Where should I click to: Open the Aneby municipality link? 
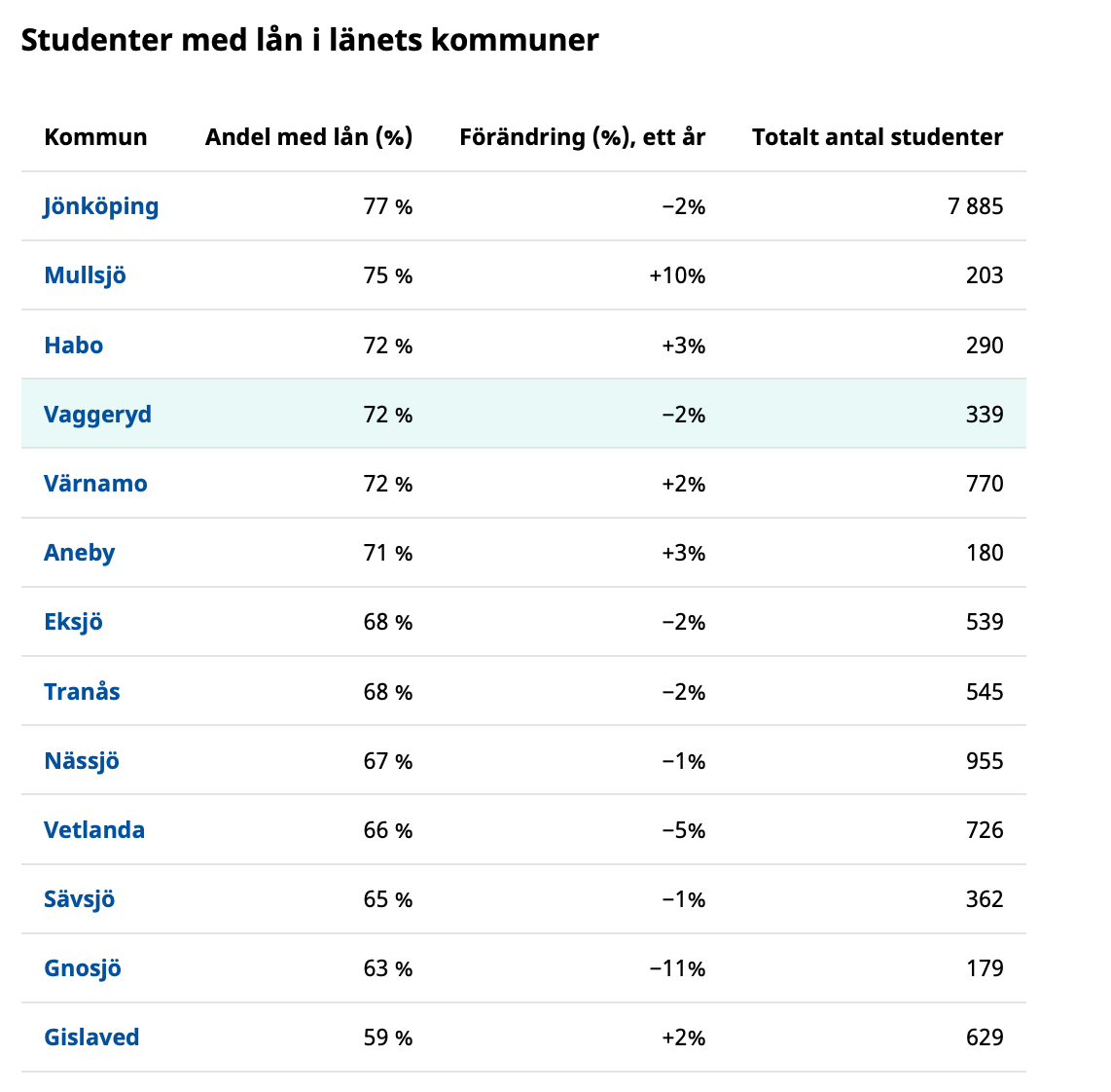point(80,553)
